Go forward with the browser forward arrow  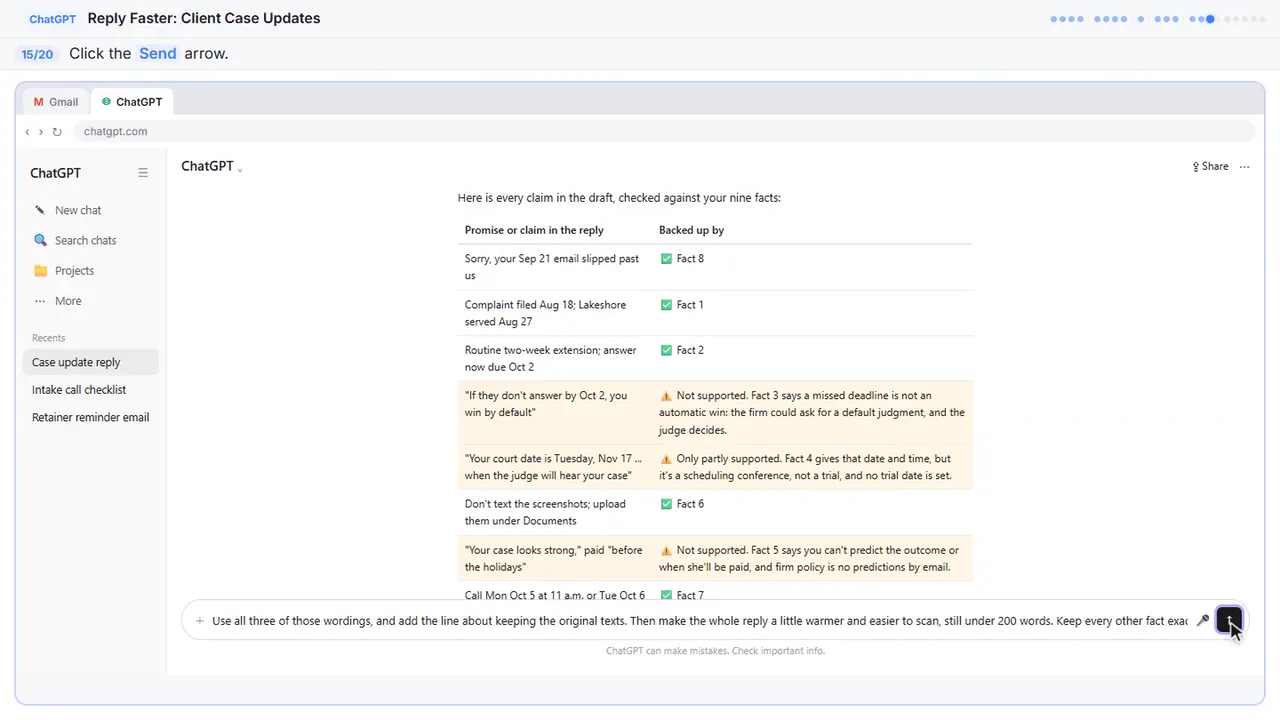41,132
